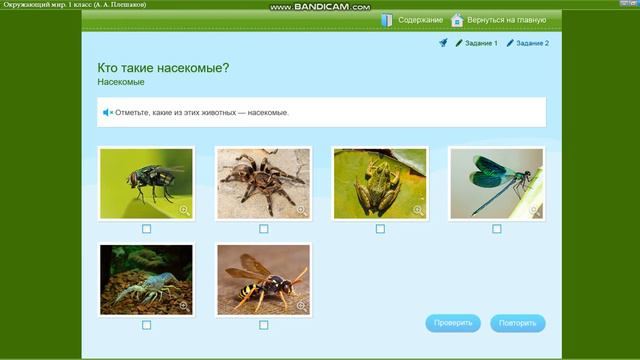Tick the checkbox under the dragonfly photo

[497, 229]
